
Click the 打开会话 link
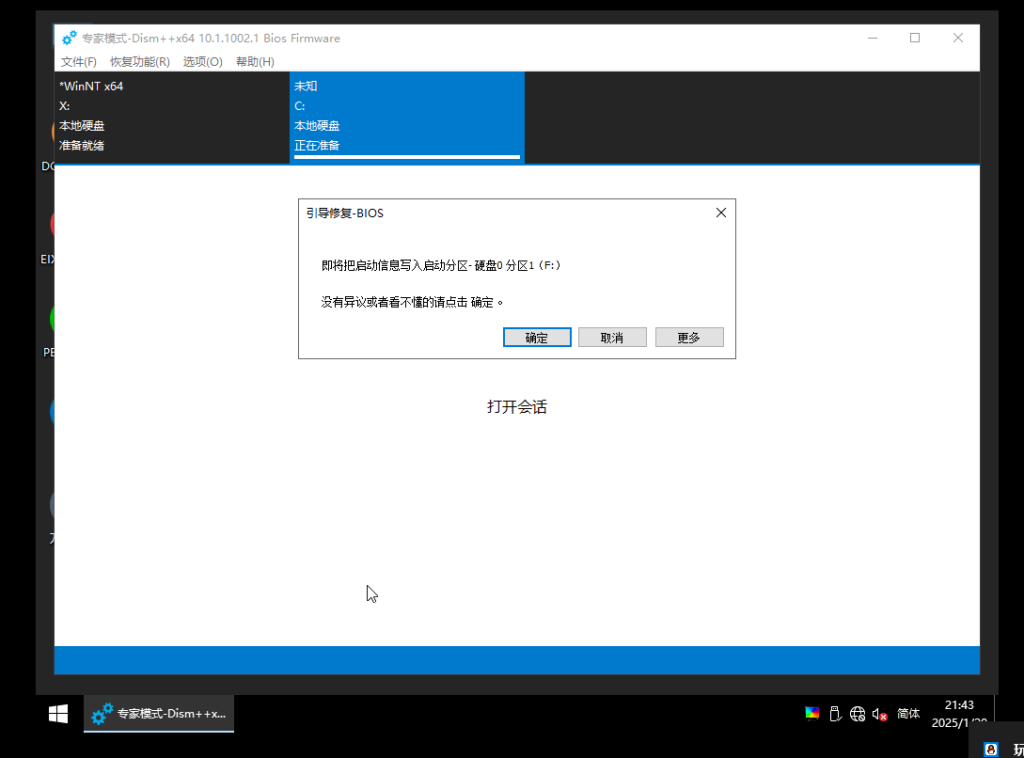point(517,407)
